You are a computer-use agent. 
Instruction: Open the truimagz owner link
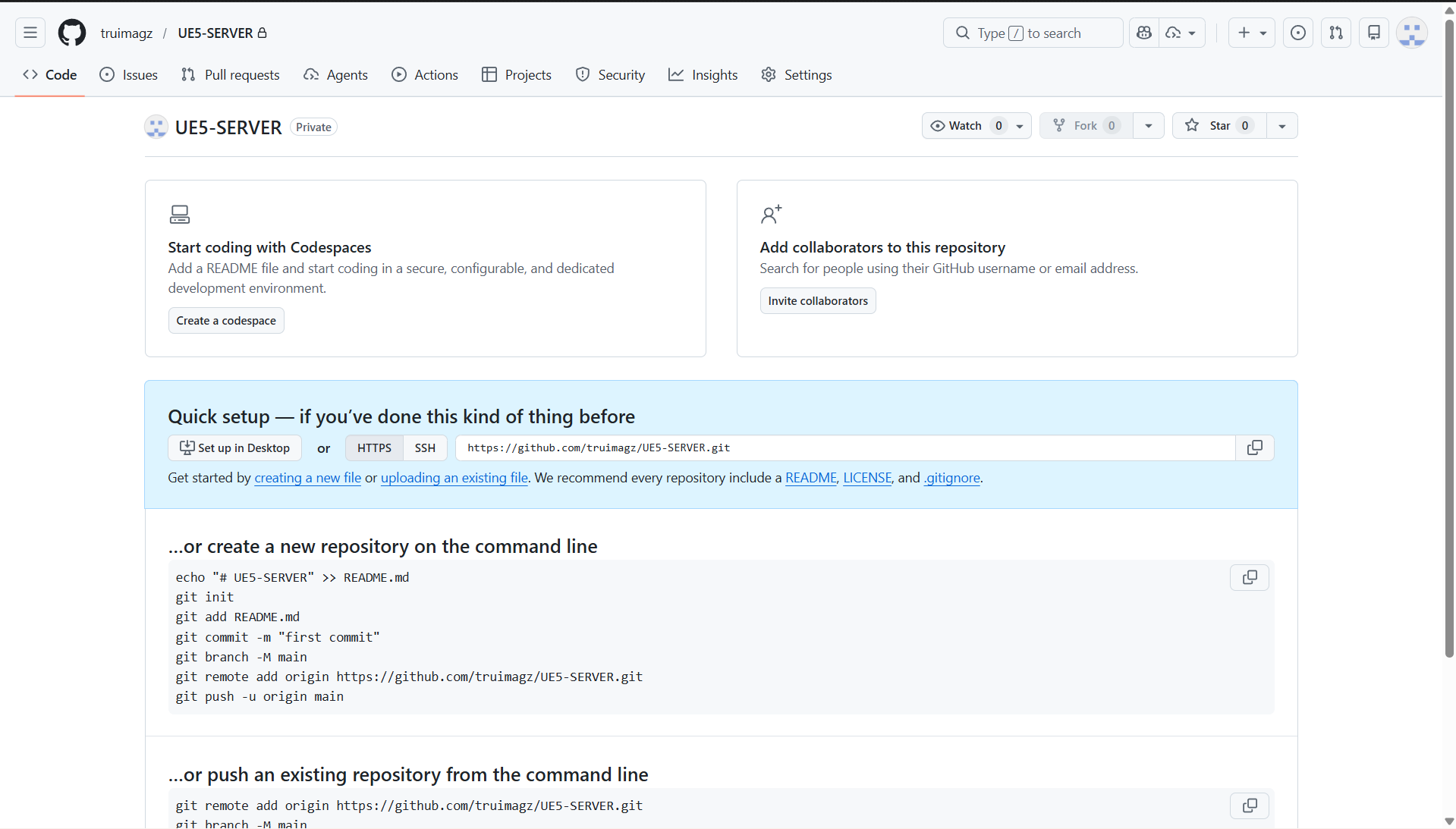tap(127, 33)
